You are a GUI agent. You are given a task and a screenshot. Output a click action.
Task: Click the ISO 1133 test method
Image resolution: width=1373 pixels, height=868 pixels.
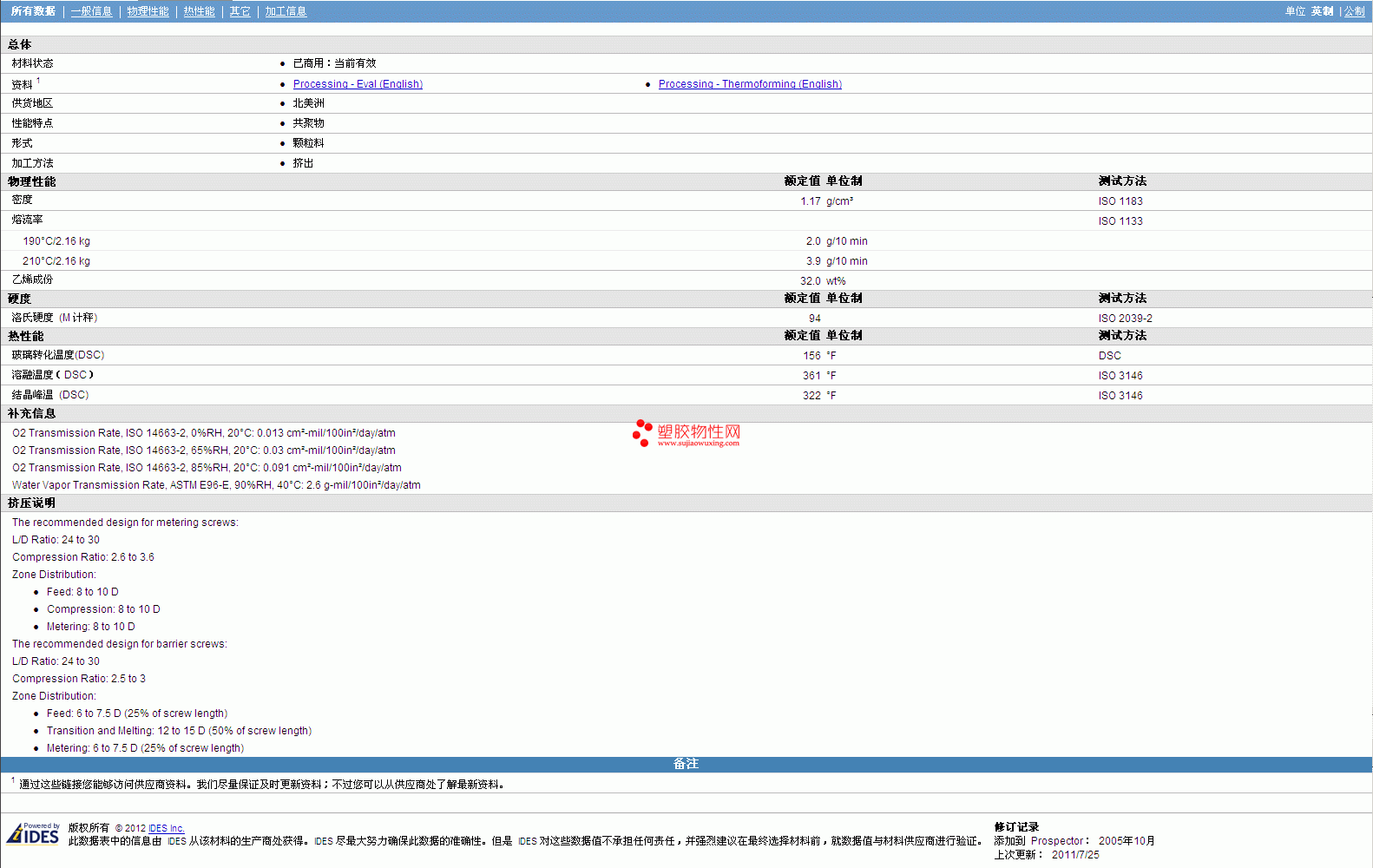point(1120,221)
